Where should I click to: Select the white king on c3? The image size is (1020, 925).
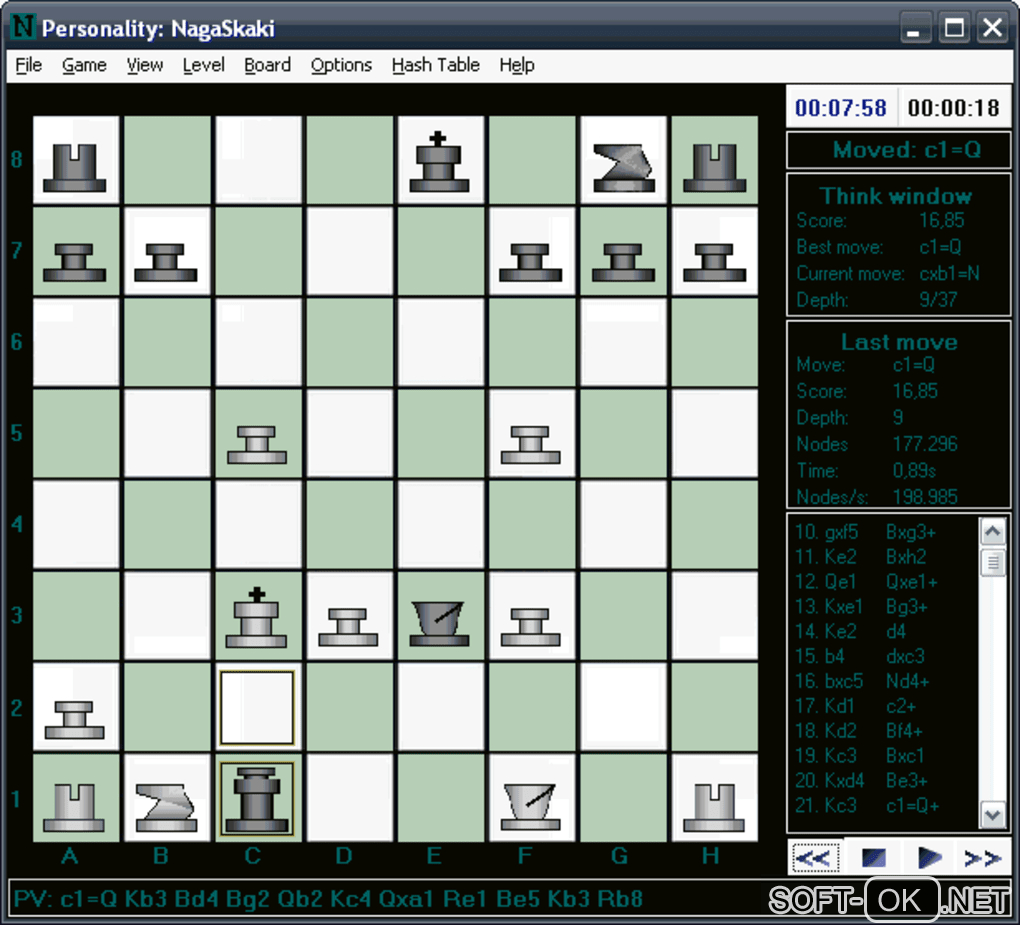click(x=256, y=617)
